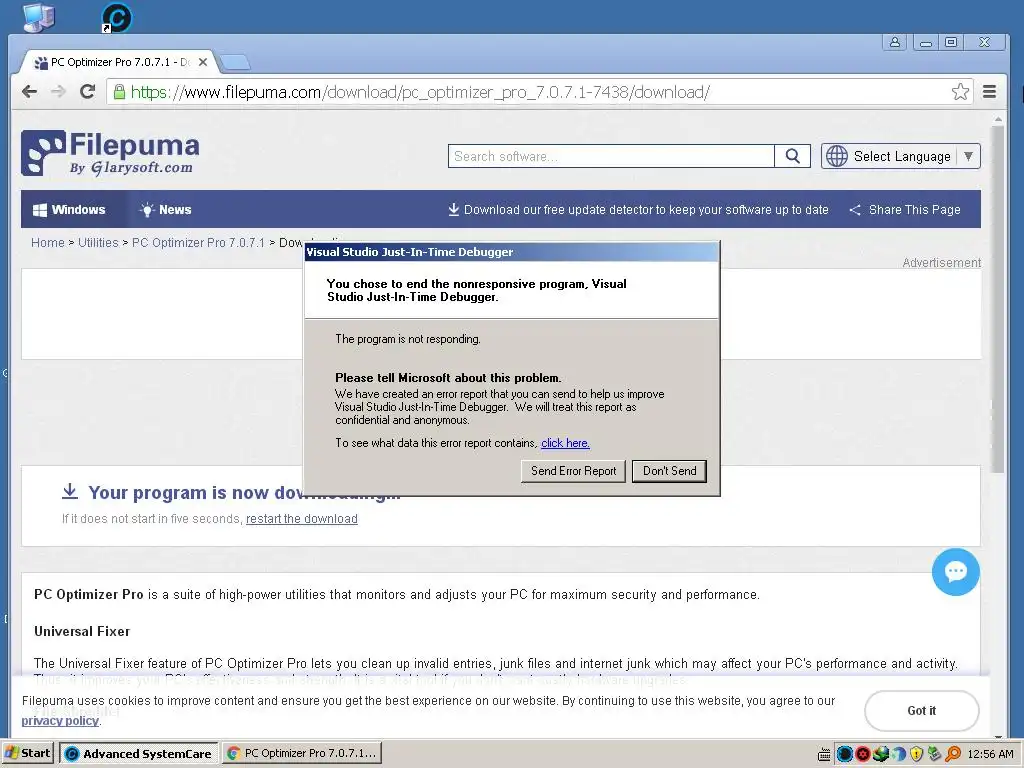The height and width of the screenshot is (768, 1024).
Task: Click Download our free update detector link
Action: (x=638, y=210)
